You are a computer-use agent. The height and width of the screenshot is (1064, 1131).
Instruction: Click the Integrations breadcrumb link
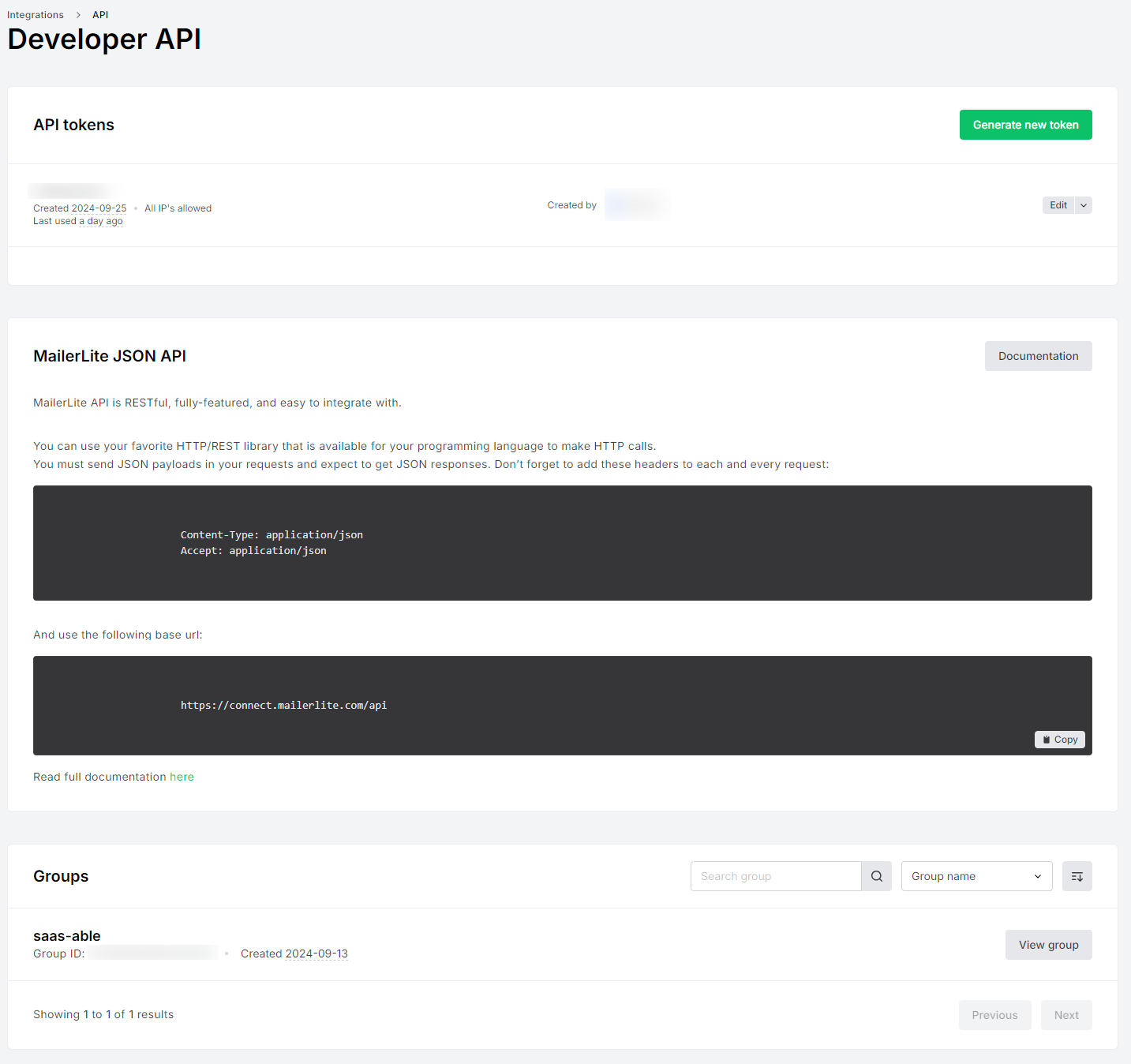click(x=36, y=15)
